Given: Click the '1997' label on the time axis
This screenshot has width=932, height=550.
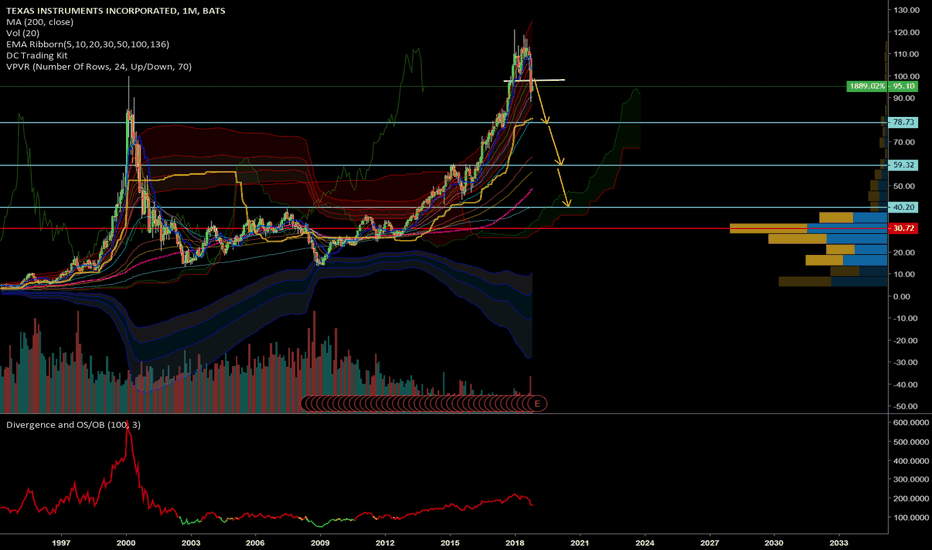Looking at the screenshot, I should click(x=61, y=542).
